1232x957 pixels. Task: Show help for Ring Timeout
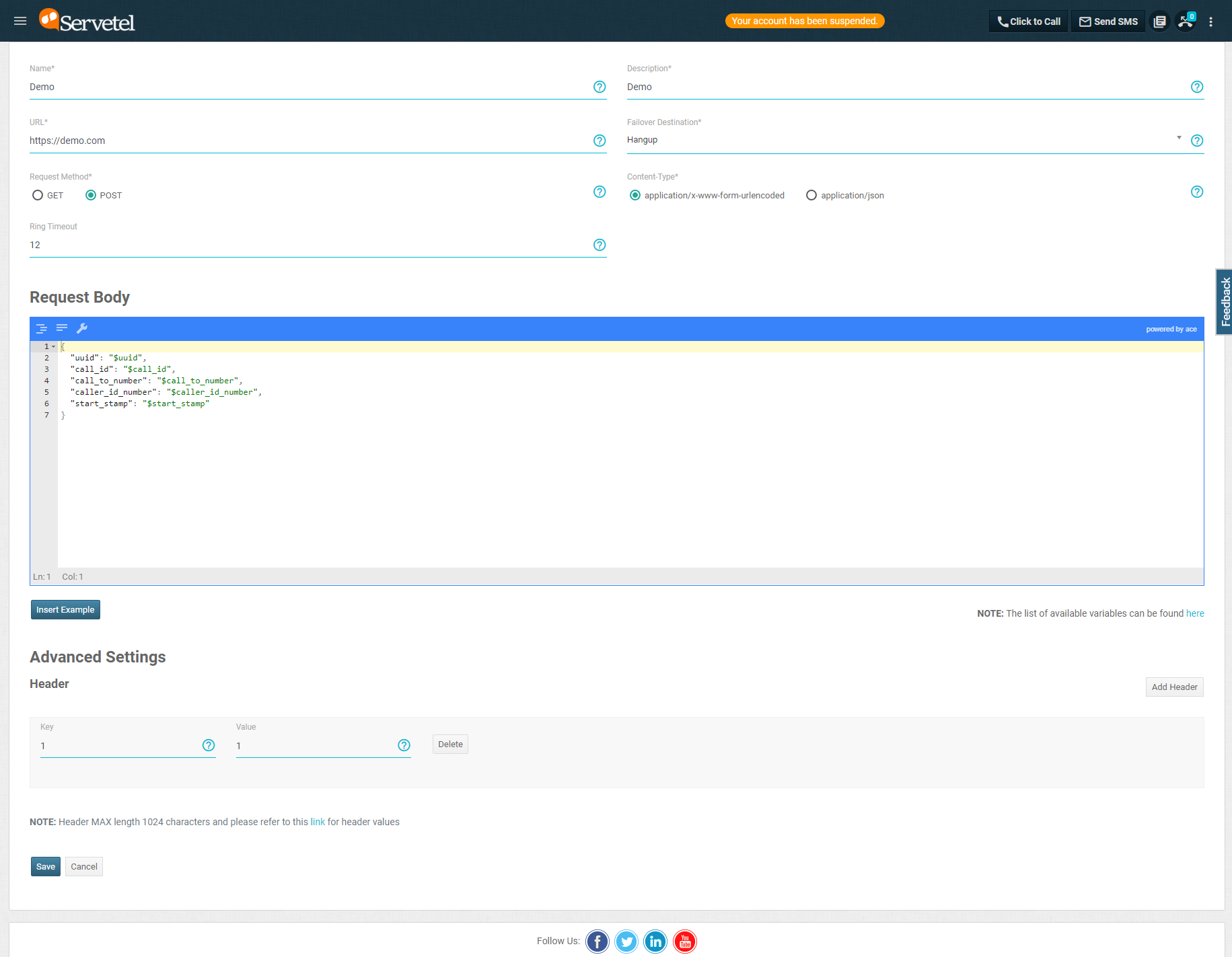600,245
